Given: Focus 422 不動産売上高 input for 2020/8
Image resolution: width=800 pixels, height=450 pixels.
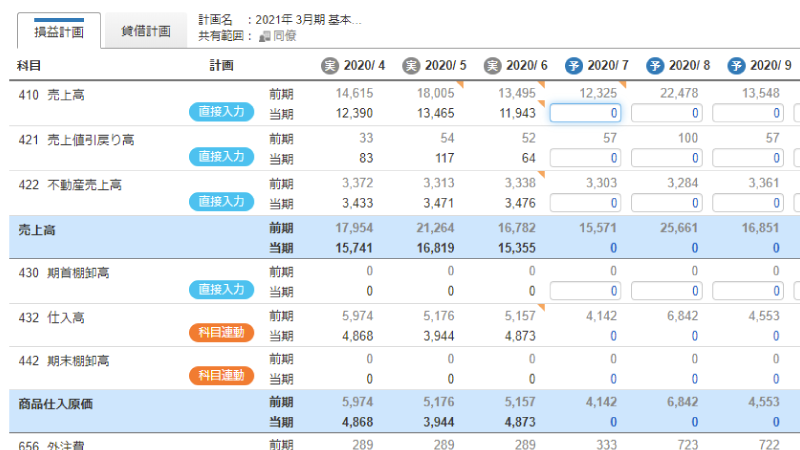Looking at the screenshot, I should 667,203.
